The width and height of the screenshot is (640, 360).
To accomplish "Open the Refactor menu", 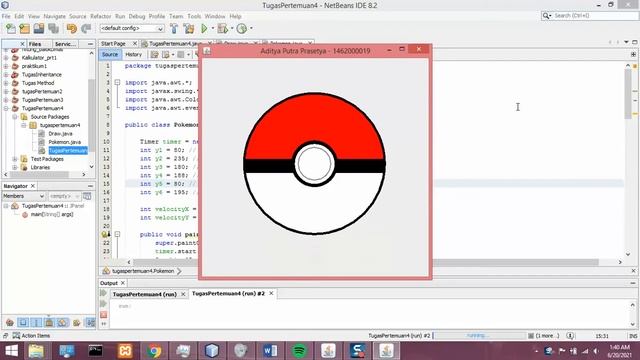I will pos(100,16).
